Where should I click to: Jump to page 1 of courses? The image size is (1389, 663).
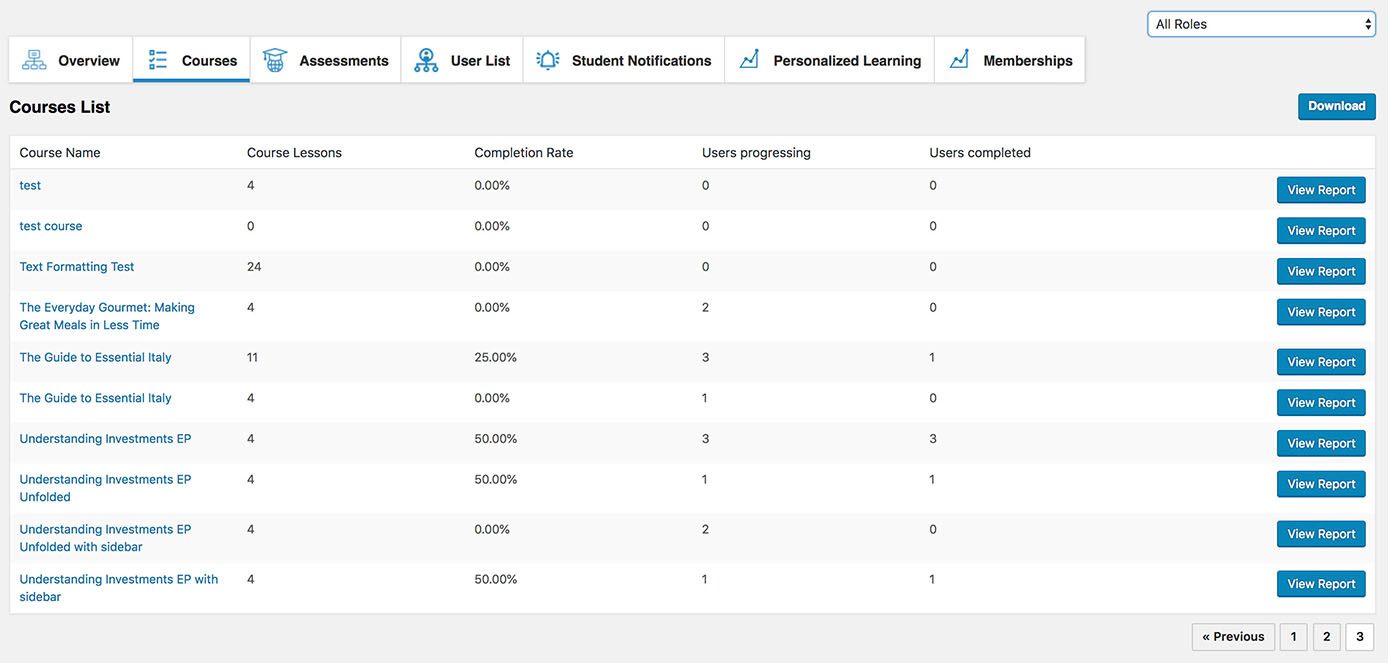click(1293, 637)
